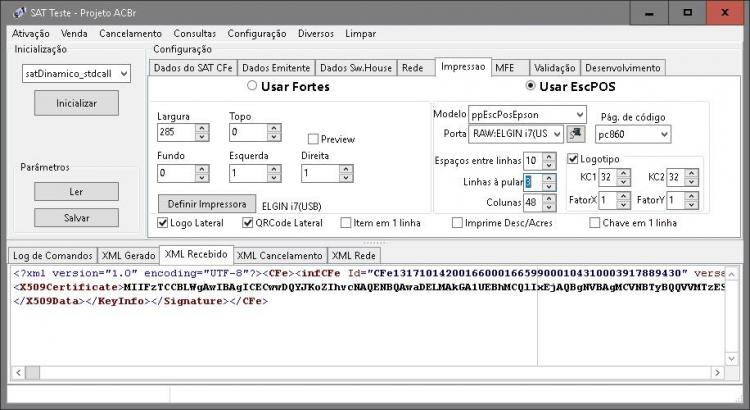Switch to Dados Emitente tab
The width and height of the screenshot is (750, 410).
(x=276, y=68)
